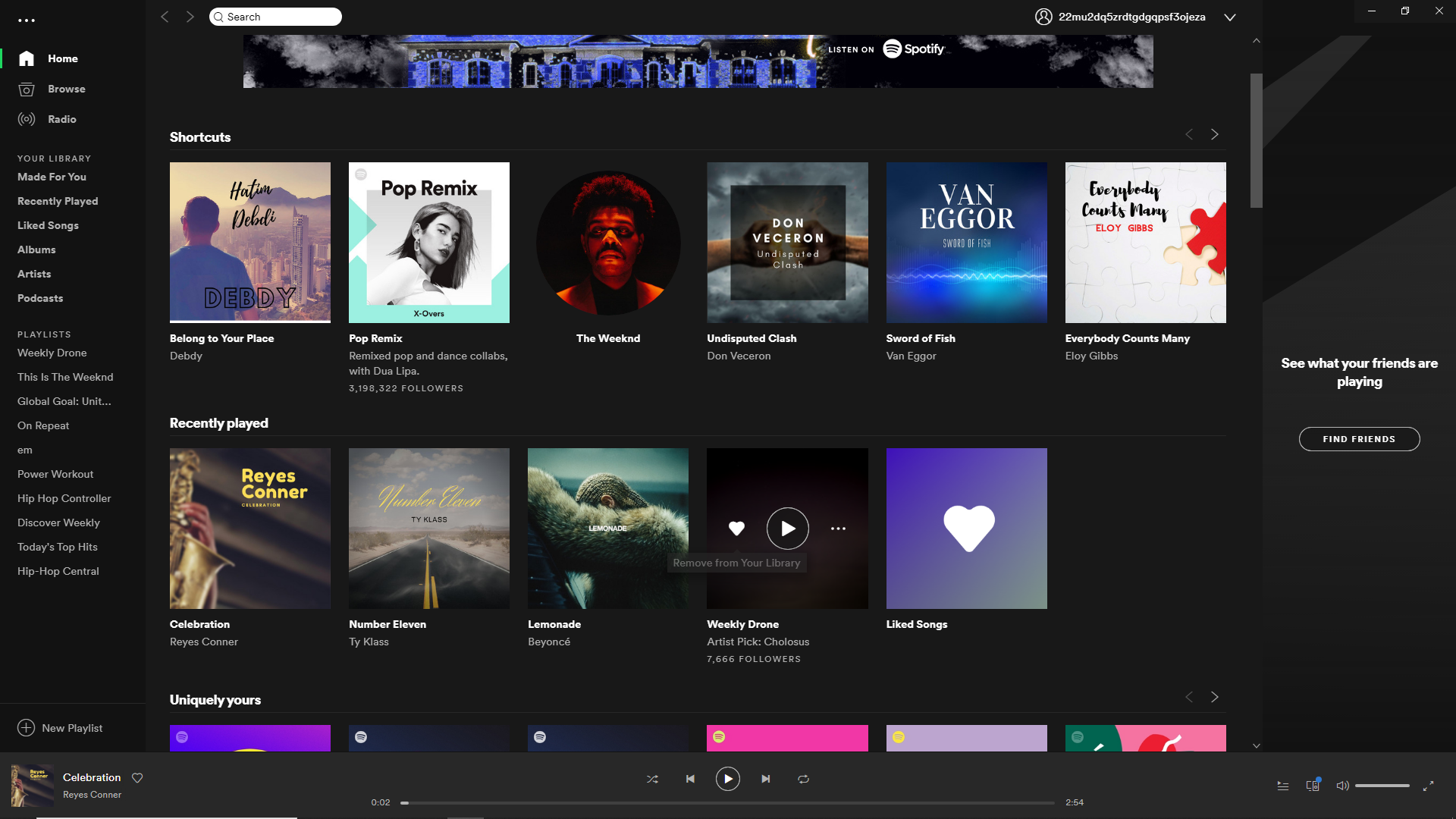This screenshot has width=1456, height=819.
Task: Show next Shortcuts with right arrow
Action: tap(1215, 134)
